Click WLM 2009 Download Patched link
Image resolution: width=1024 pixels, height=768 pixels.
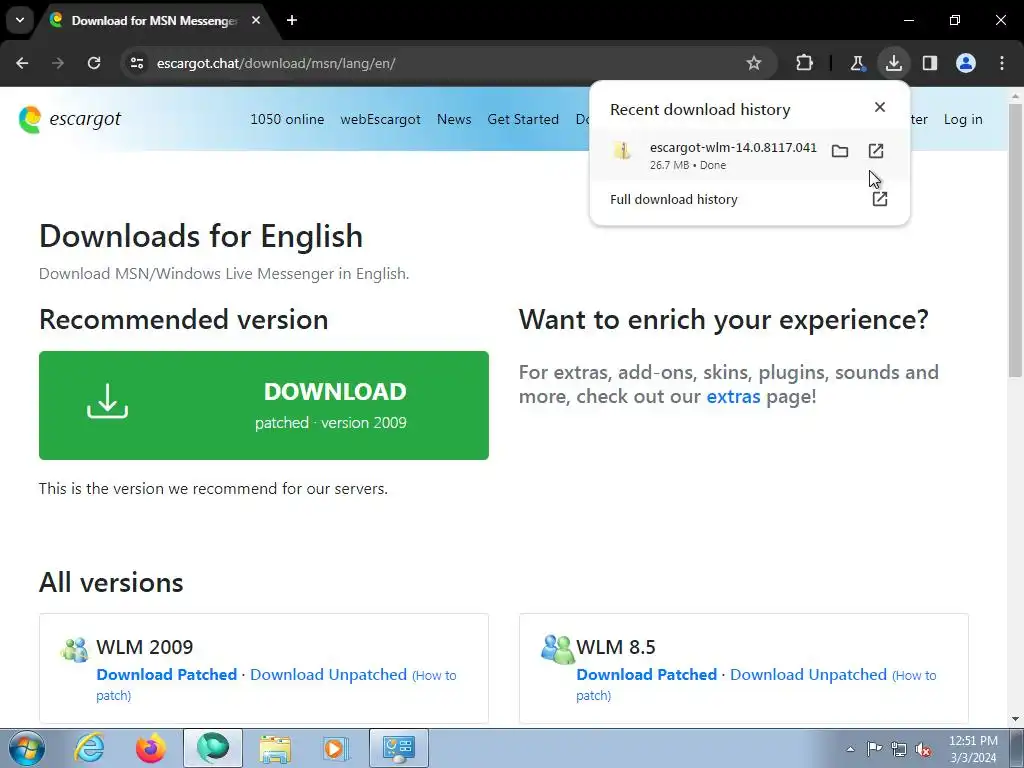coord(167,675)
